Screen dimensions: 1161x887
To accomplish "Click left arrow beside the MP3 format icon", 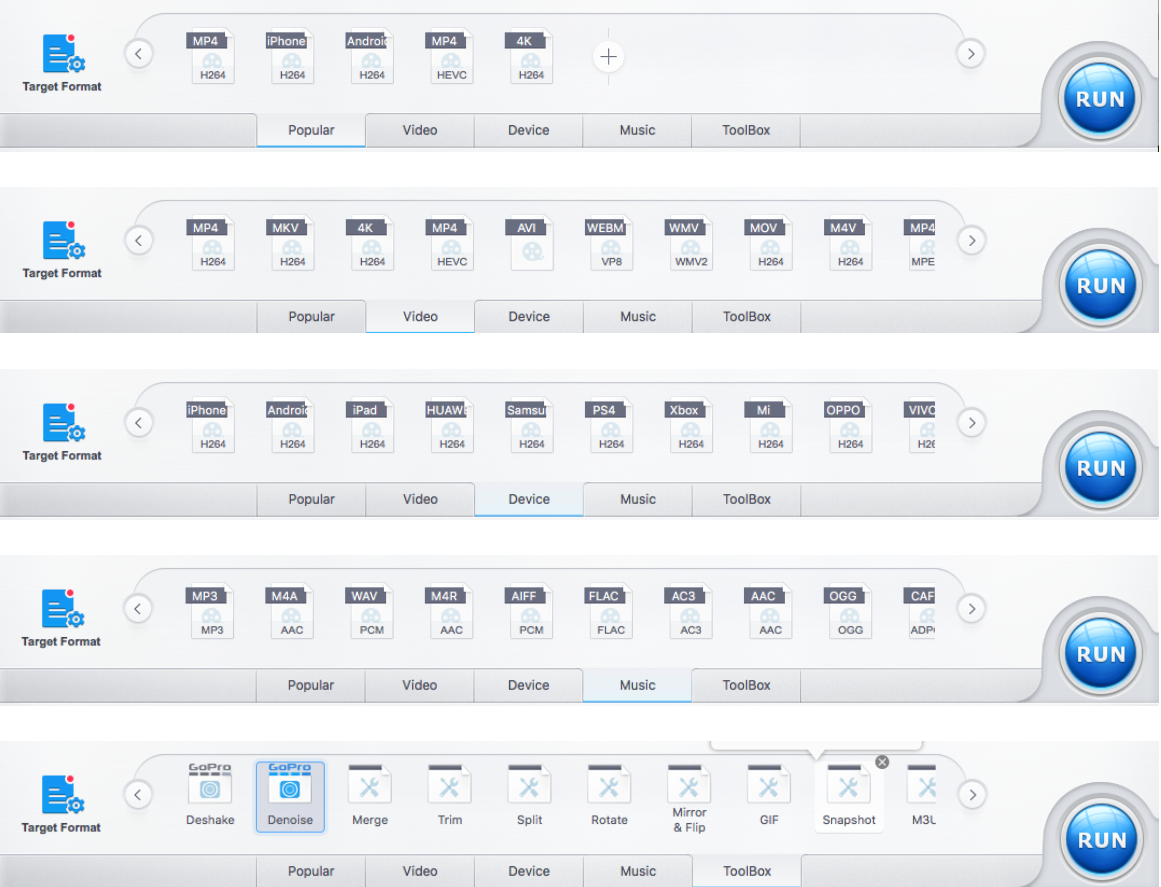I will (x=138, y=609).
